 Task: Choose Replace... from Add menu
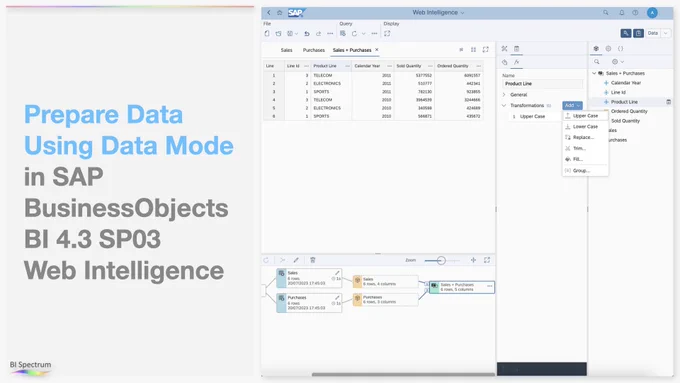coord(585,137)
